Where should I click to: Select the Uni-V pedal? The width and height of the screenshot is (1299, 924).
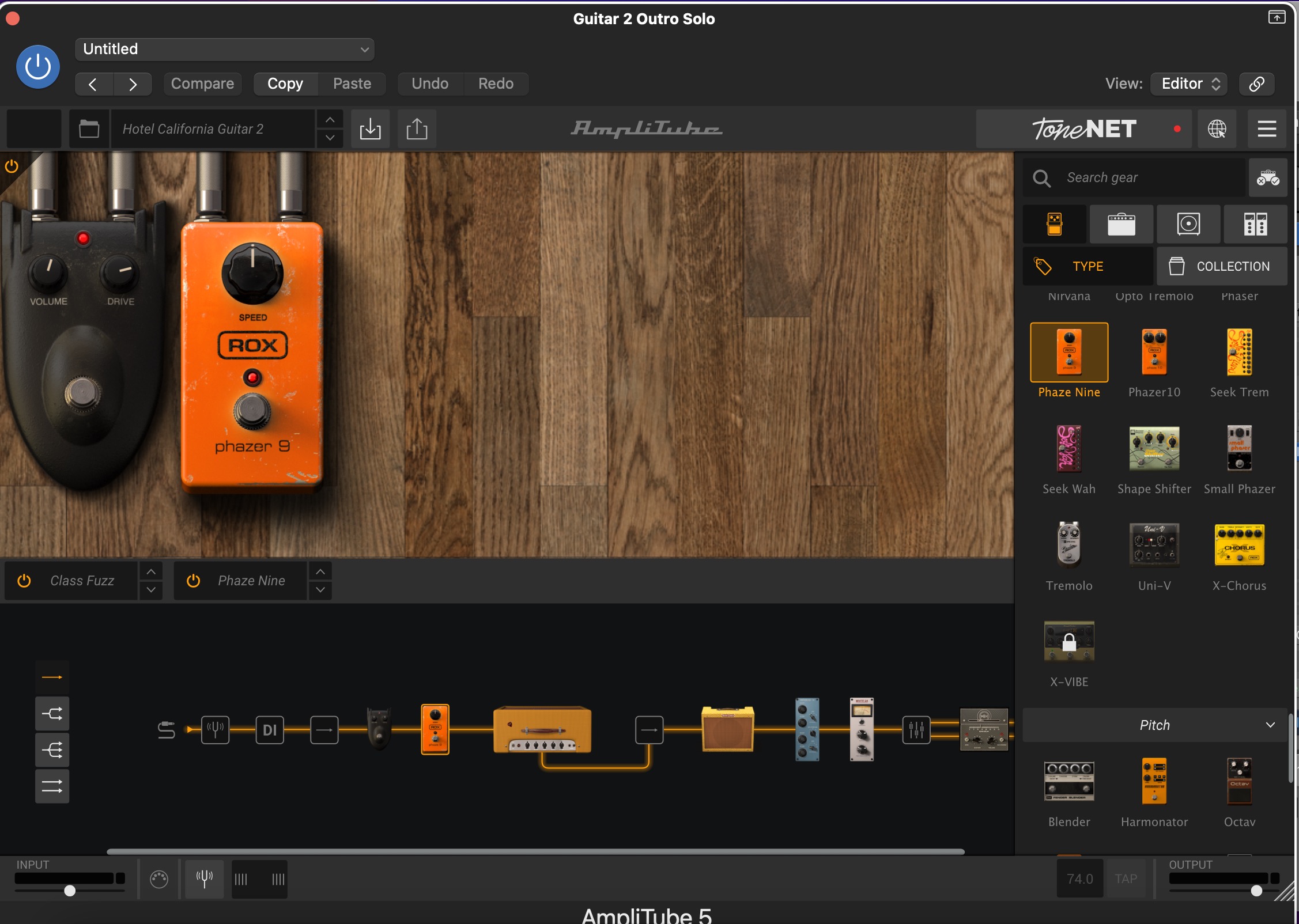[x=1154, y=545]
